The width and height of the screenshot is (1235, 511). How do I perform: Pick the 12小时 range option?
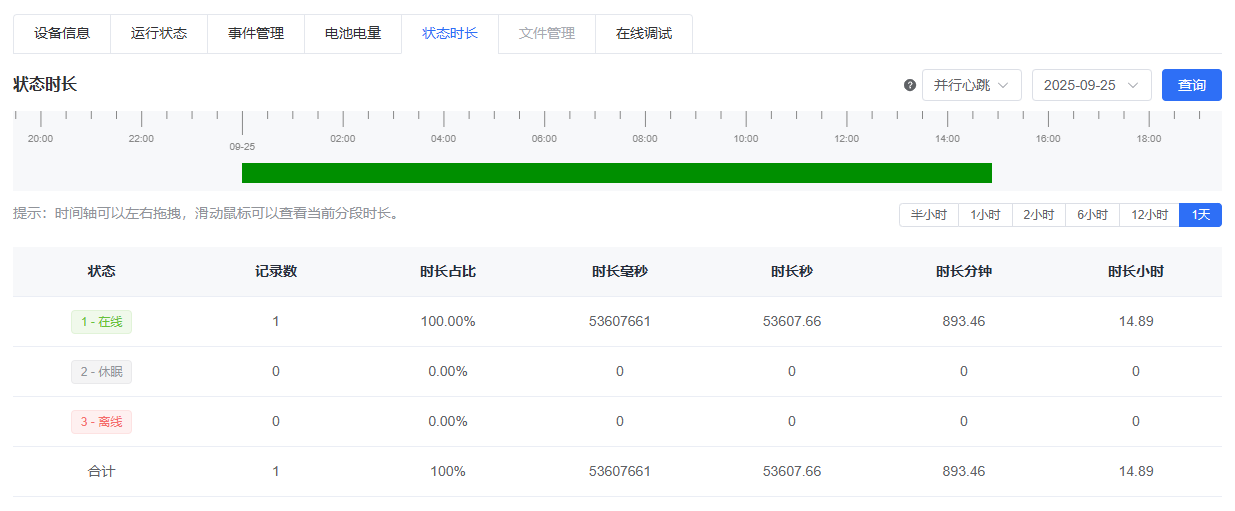click(1149, 215)
